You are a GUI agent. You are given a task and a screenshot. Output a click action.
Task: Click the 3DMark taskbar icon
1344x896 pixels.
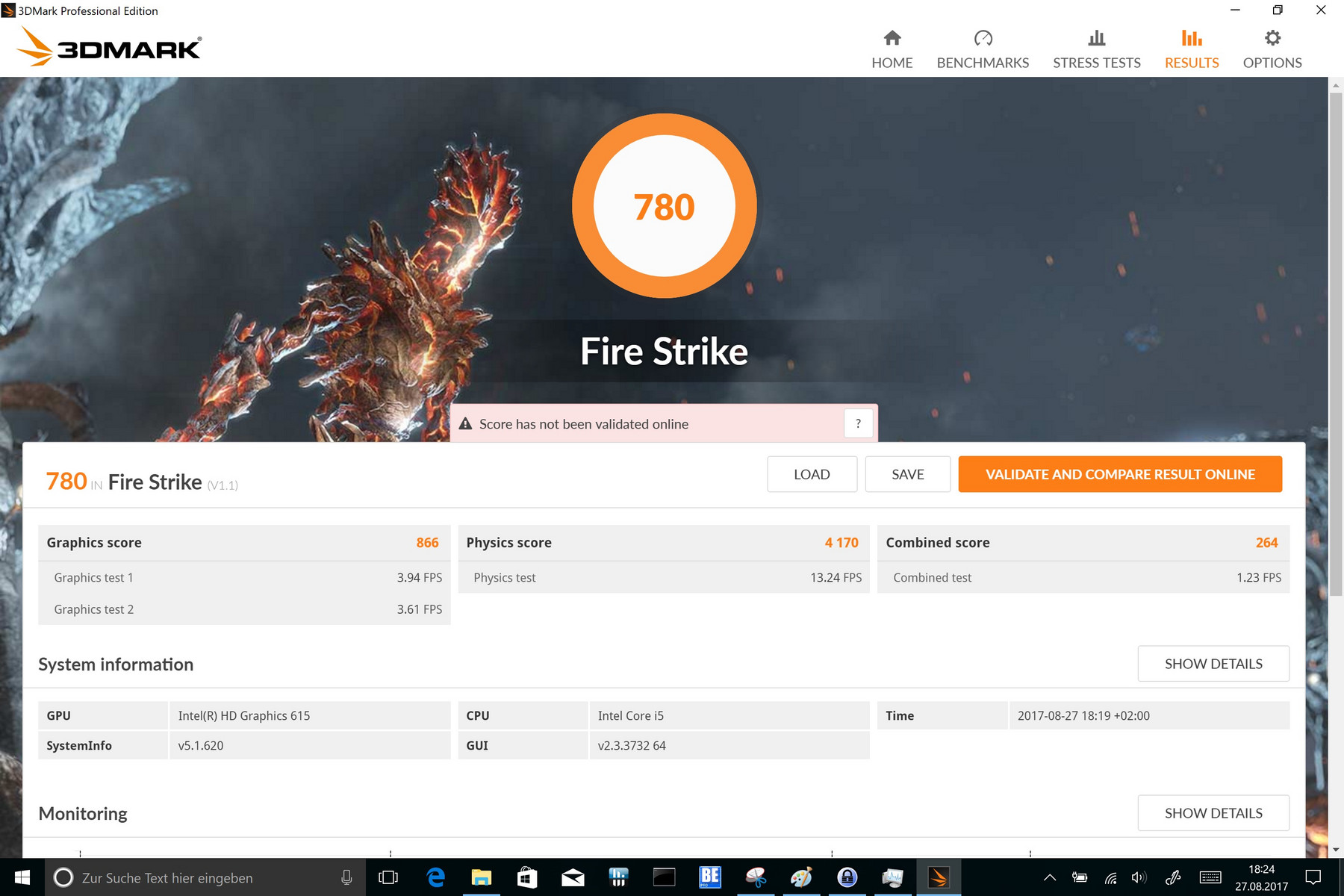point(939,877)
